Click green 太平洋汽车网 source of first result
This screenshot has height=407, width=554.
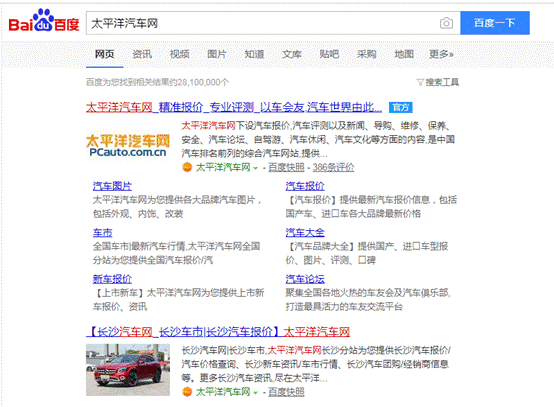223,167
